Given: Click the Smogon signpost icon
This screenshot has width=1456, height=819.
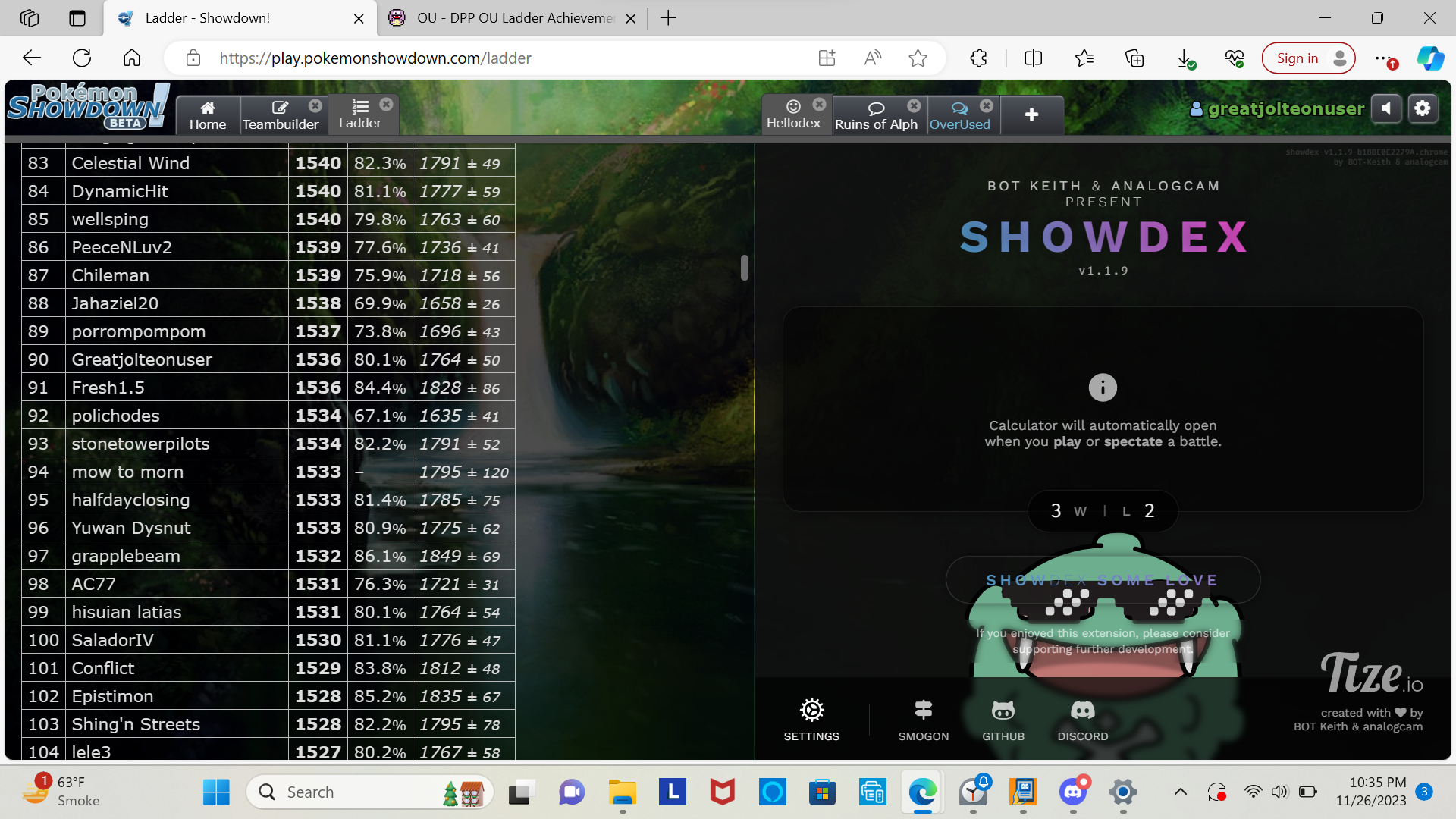Looking at the screenshot, I should [923, 711].
